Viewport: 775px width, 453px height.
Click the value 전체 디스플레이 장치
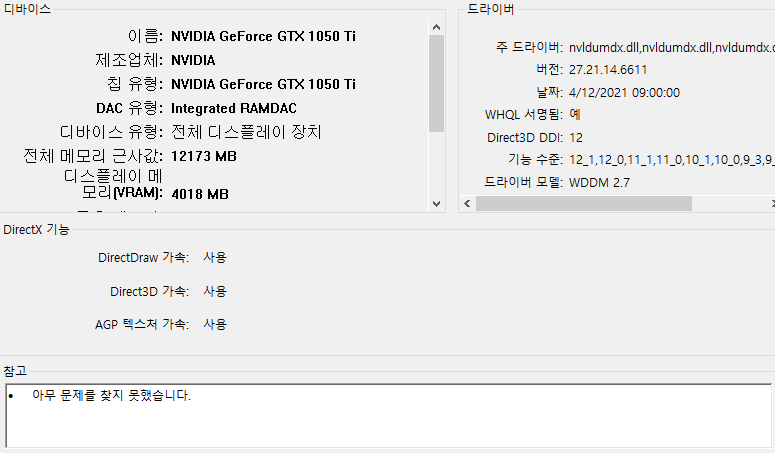tap(246, 132)
